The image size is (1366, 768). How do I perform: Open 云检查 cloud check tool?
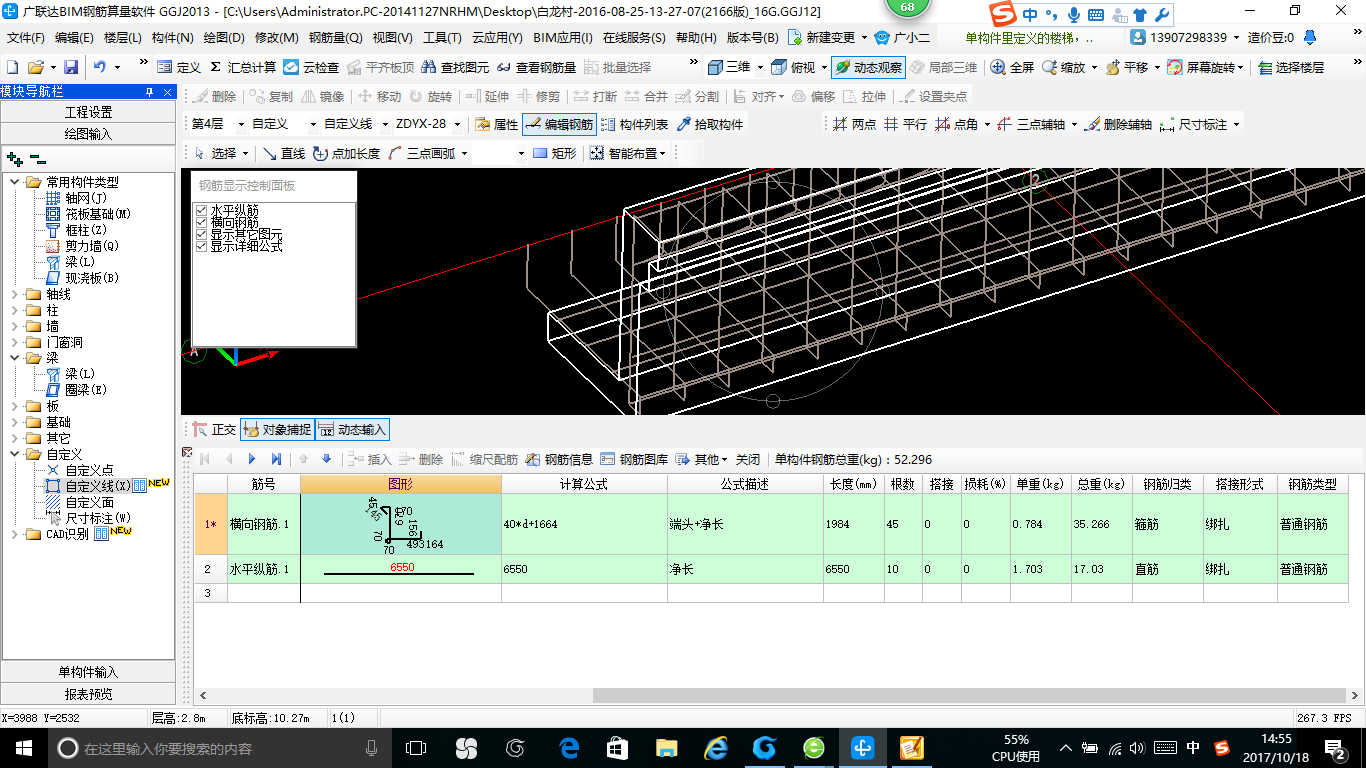tap(311, 67)
